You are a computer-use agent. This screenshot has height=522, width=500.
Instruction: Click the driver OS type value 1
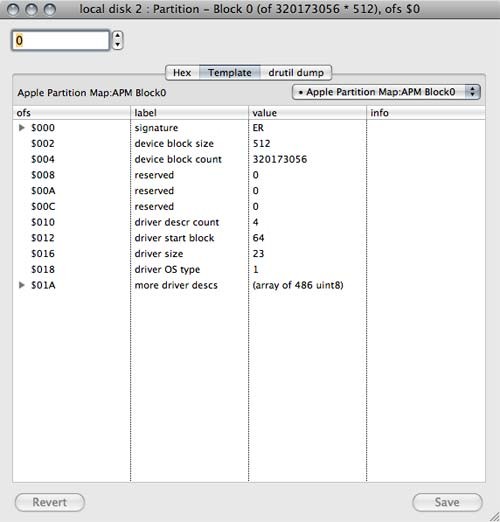coord(255,269)
